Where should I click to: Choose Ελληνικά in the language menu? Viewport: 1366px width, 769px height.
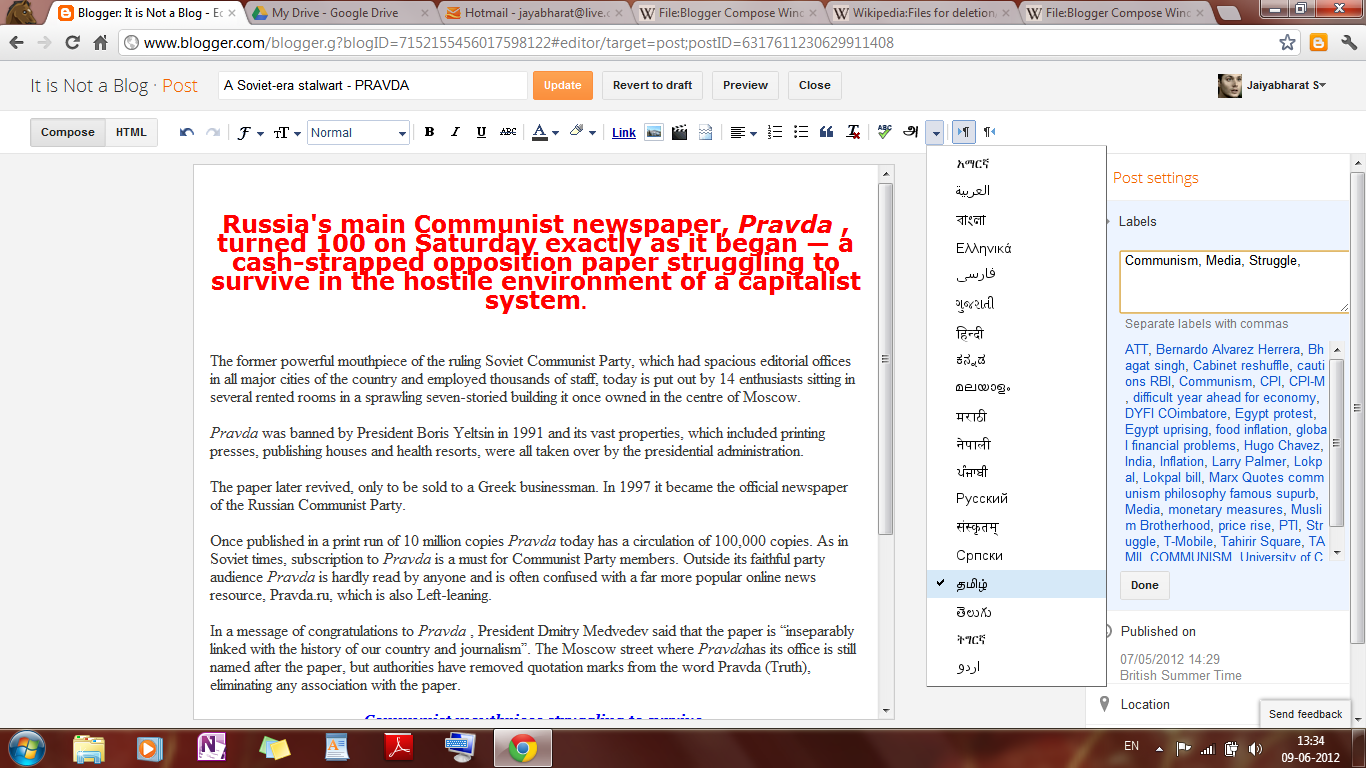coord(1016,248)
